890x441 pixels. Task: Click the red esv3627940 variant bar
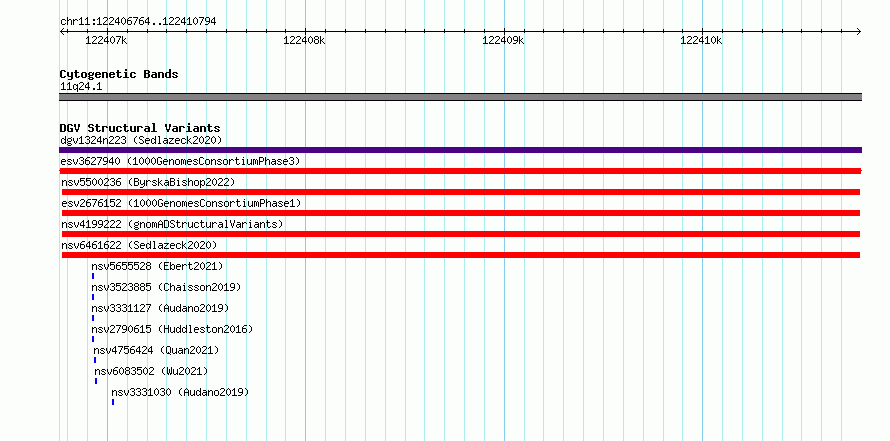[460, 171]
